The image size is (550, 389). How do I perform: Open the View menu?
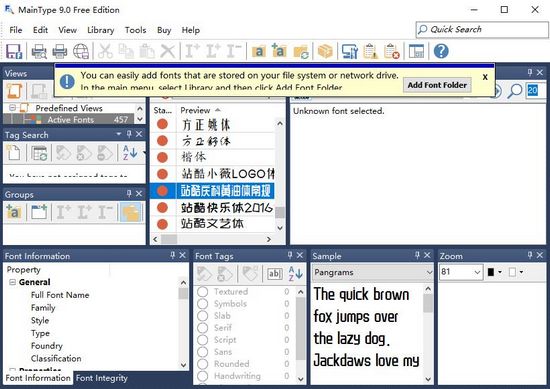[x=68, y=30]
